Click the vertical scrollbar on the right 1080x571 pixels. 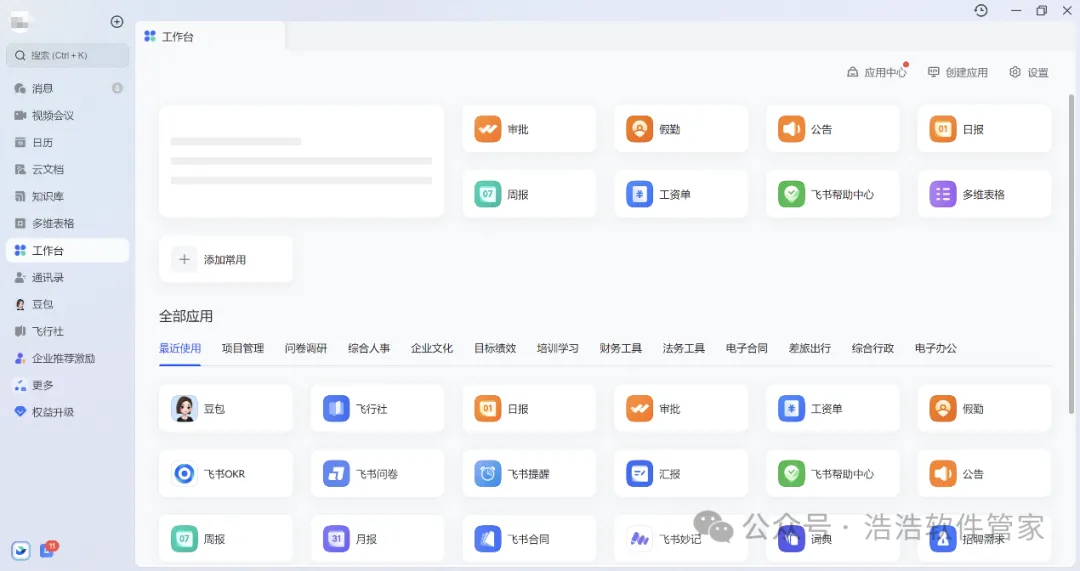1071,253
